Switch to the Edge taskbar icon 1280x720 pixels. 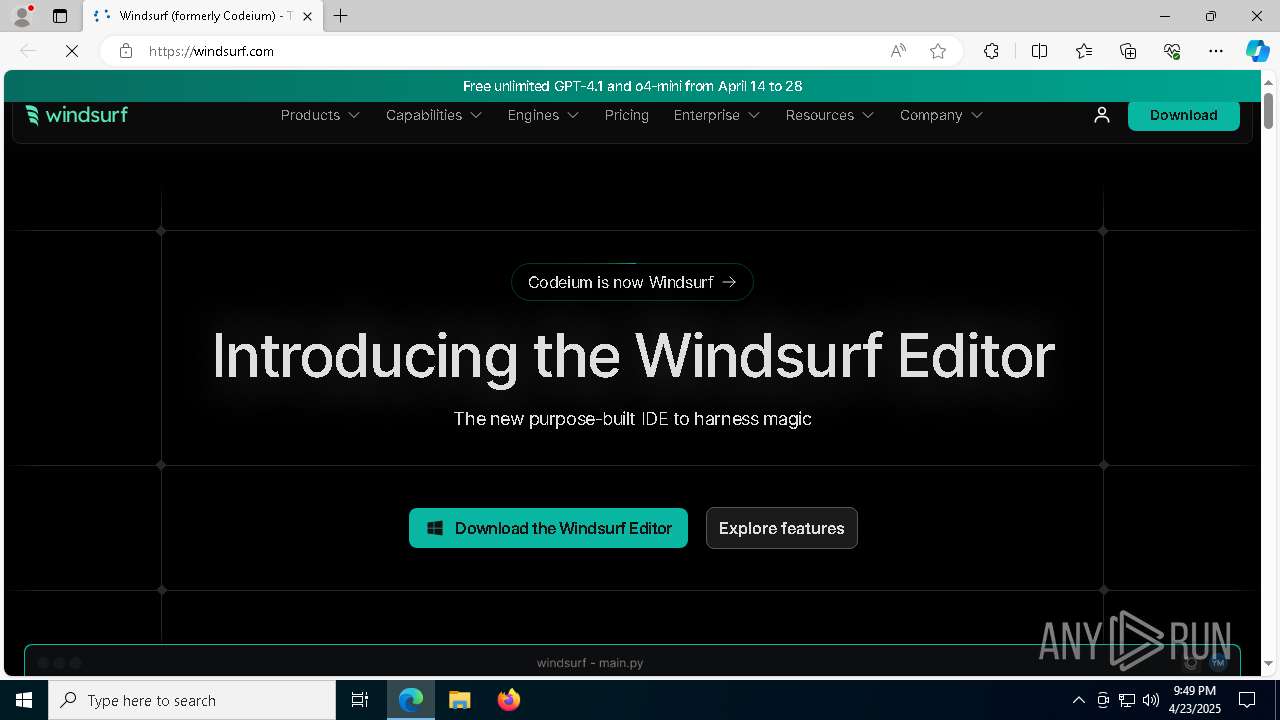click(411, 700)
